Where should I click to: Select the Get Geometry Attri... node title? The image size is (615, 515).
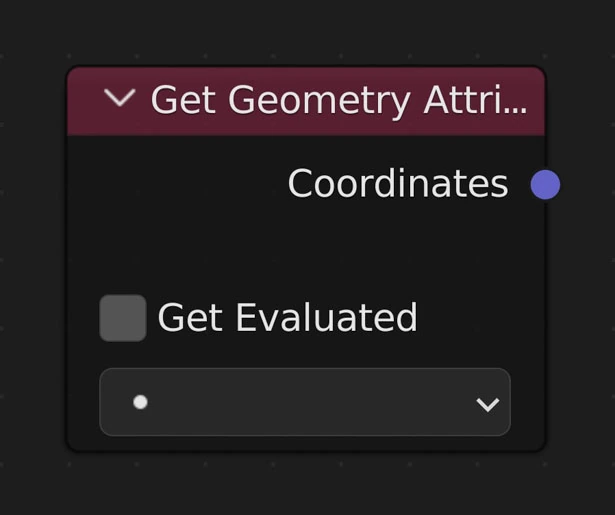(x=338, y=100)
